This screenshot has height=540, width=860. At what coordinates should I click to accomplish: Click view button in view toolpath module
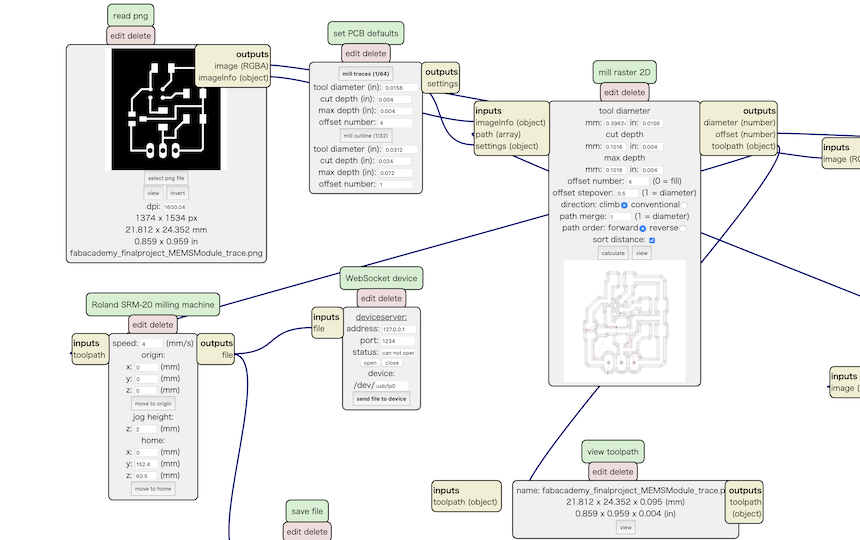coord(625,527)
